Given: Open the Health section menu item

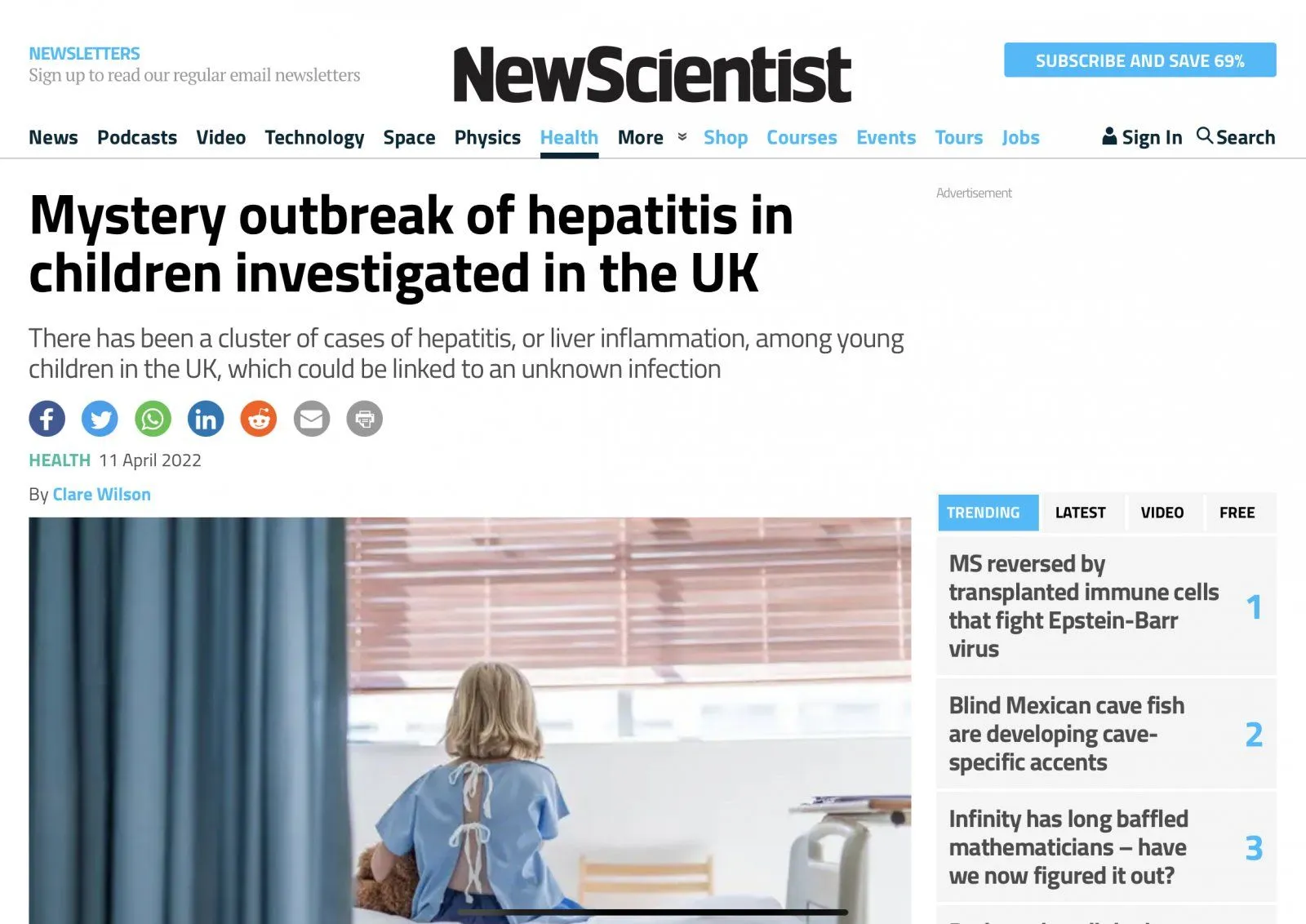Looking at the screenshot, I should [569, 137].
